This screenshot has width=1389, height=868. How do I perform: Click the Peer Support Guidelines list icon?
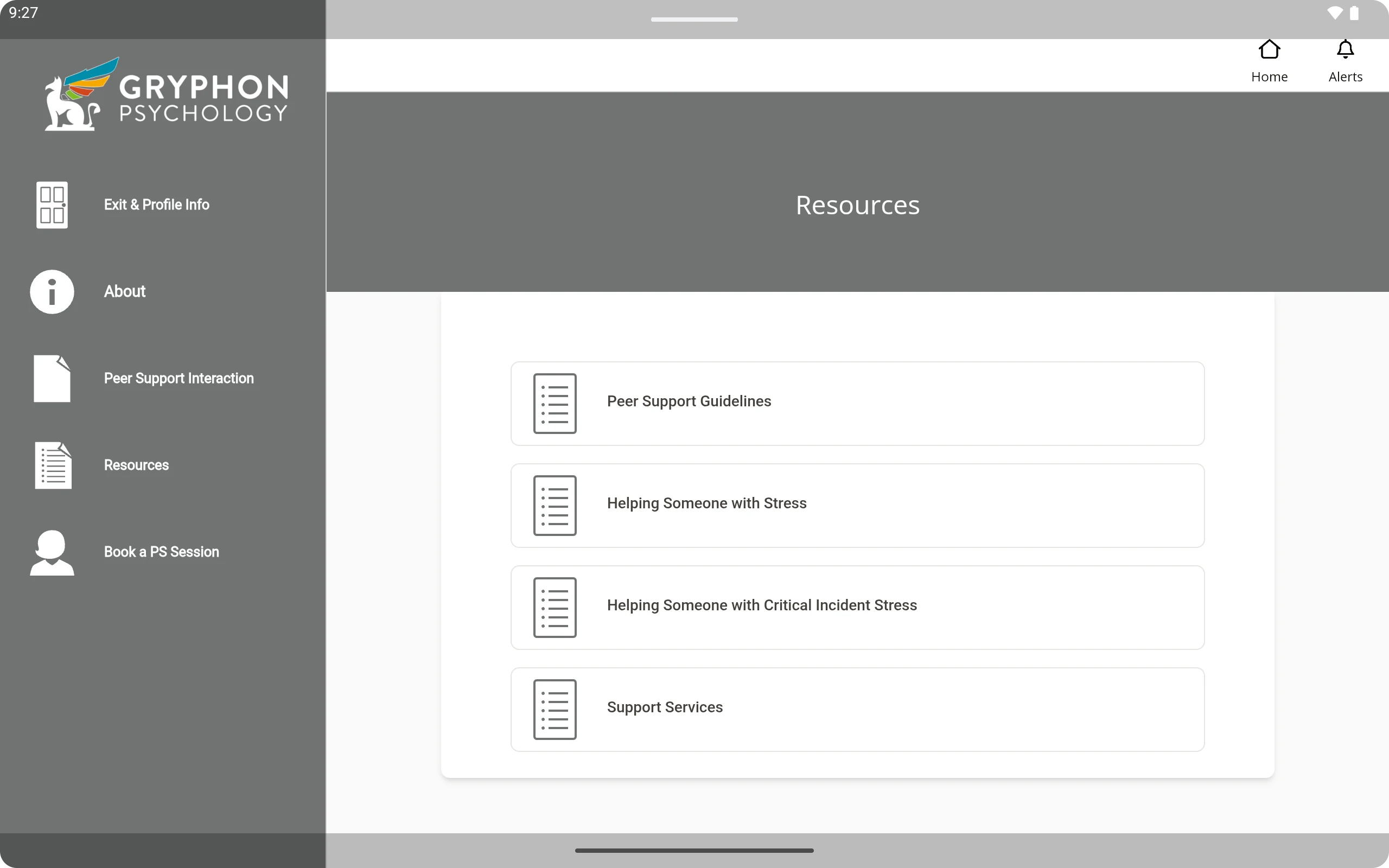pos(555,404)
